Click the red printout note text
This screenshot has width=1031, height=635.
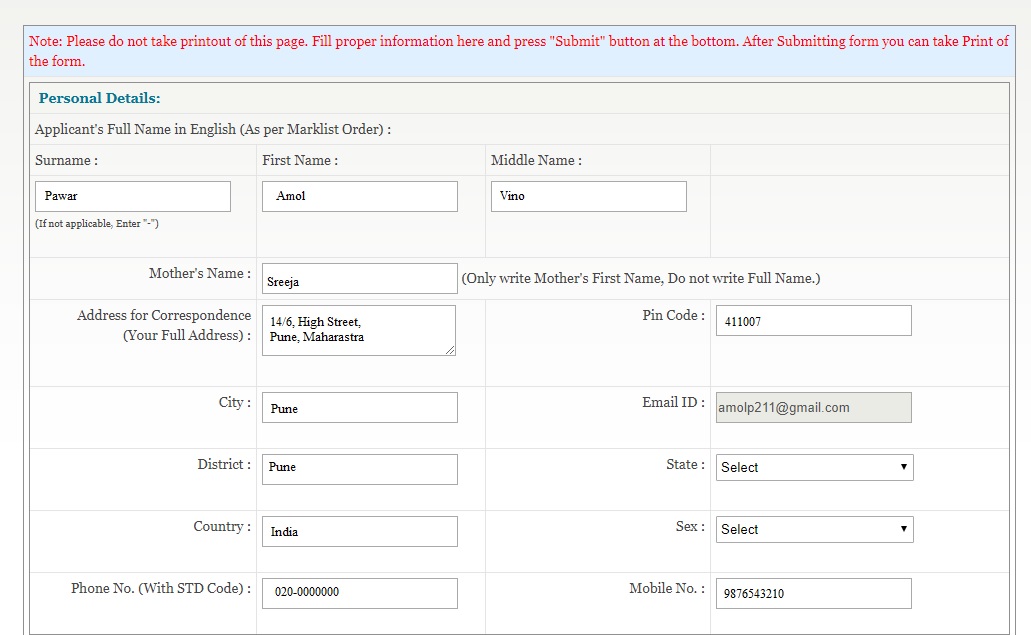[518, 51]
